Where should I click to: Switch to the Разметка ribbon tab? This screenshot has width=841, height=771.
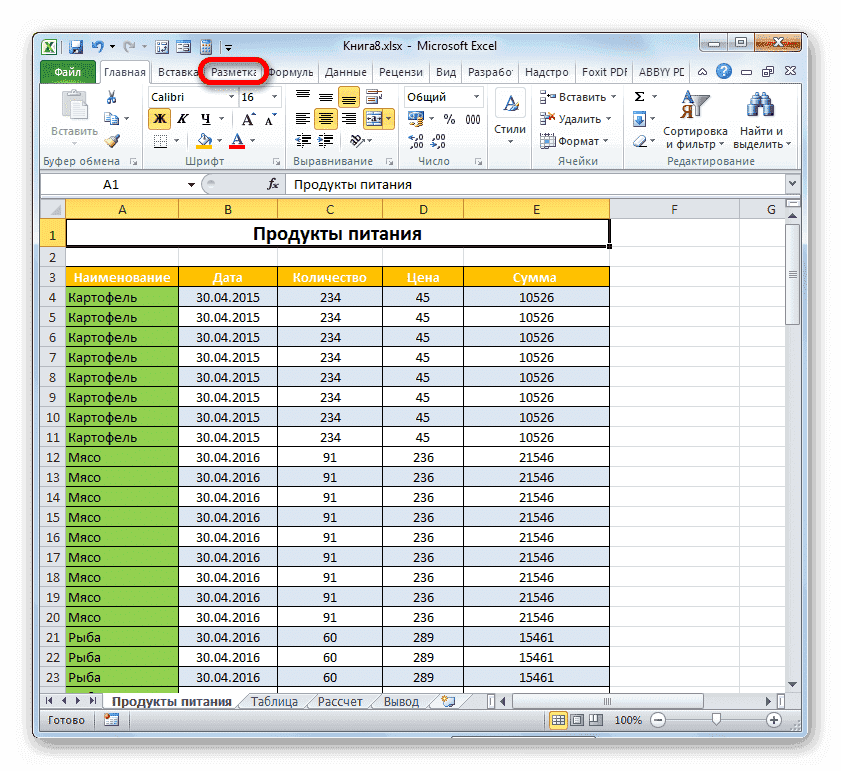(x=233, y=71)
